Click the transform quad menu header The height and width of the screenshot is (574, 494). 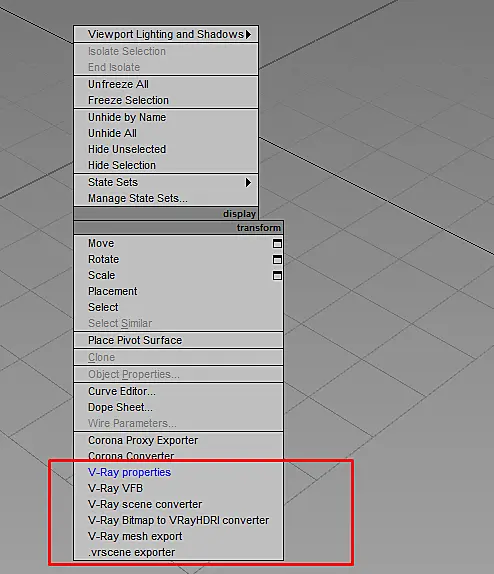(178, 228)
